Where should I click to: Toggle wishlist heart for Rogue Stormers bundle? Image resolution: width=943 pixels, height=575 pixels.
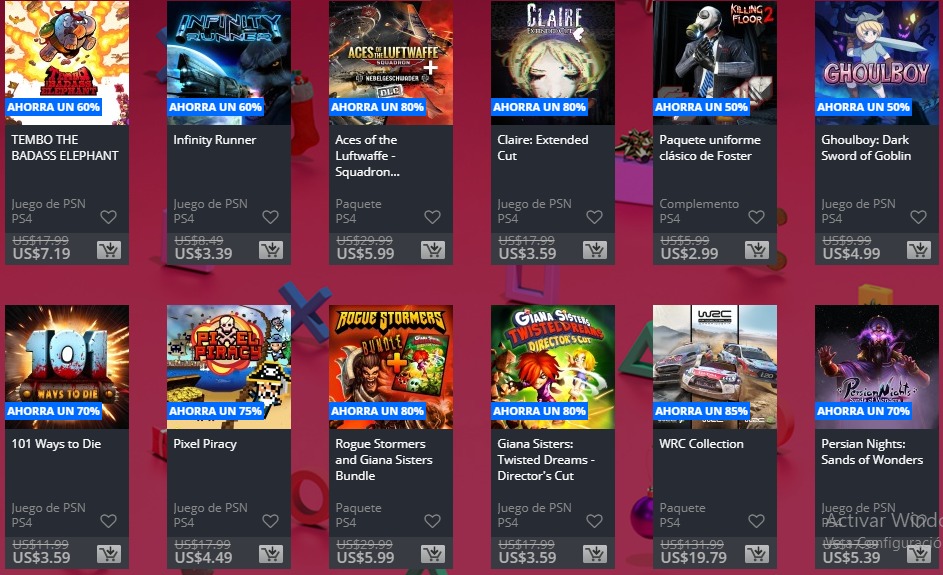pos(432,521)
